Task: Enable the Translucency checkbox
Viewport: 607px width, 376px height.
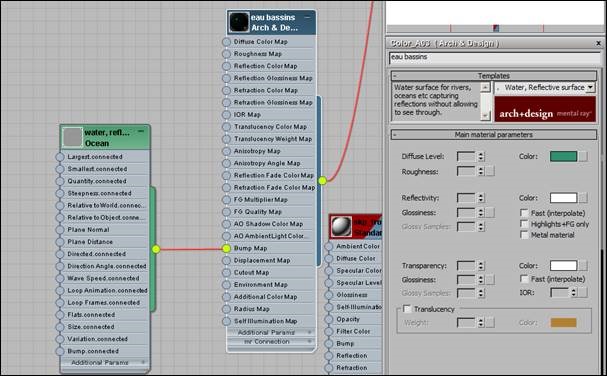Action: click(407, 309)
